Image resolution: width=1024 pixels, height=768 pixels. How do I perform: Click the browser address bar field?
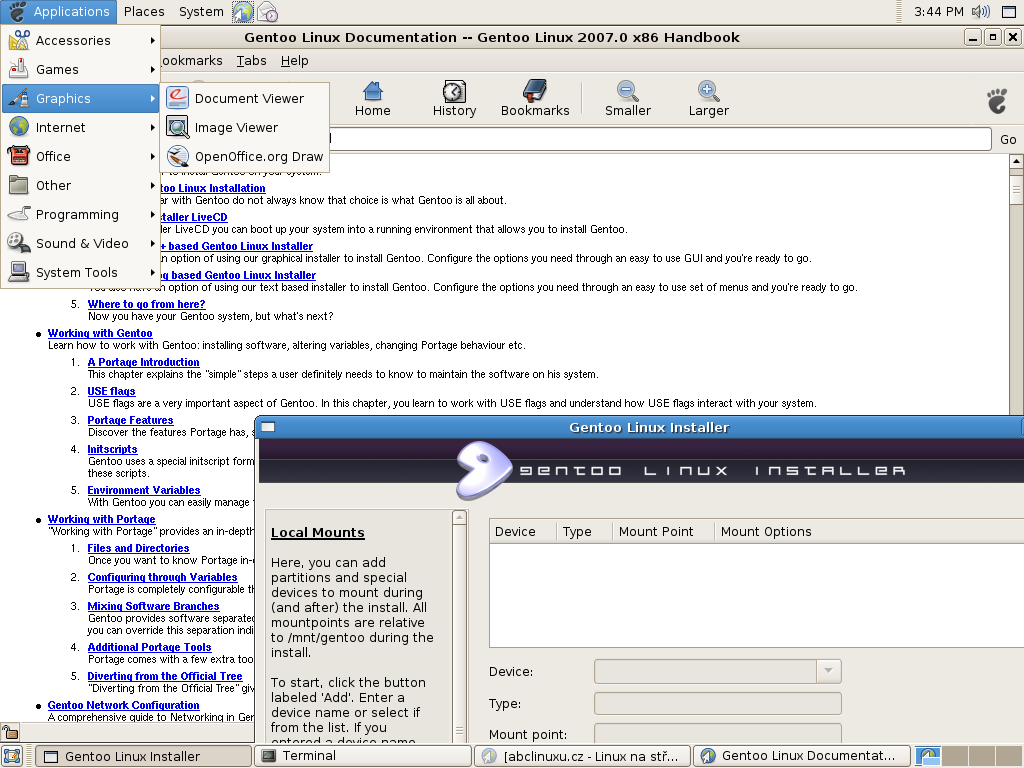[660, 139]
